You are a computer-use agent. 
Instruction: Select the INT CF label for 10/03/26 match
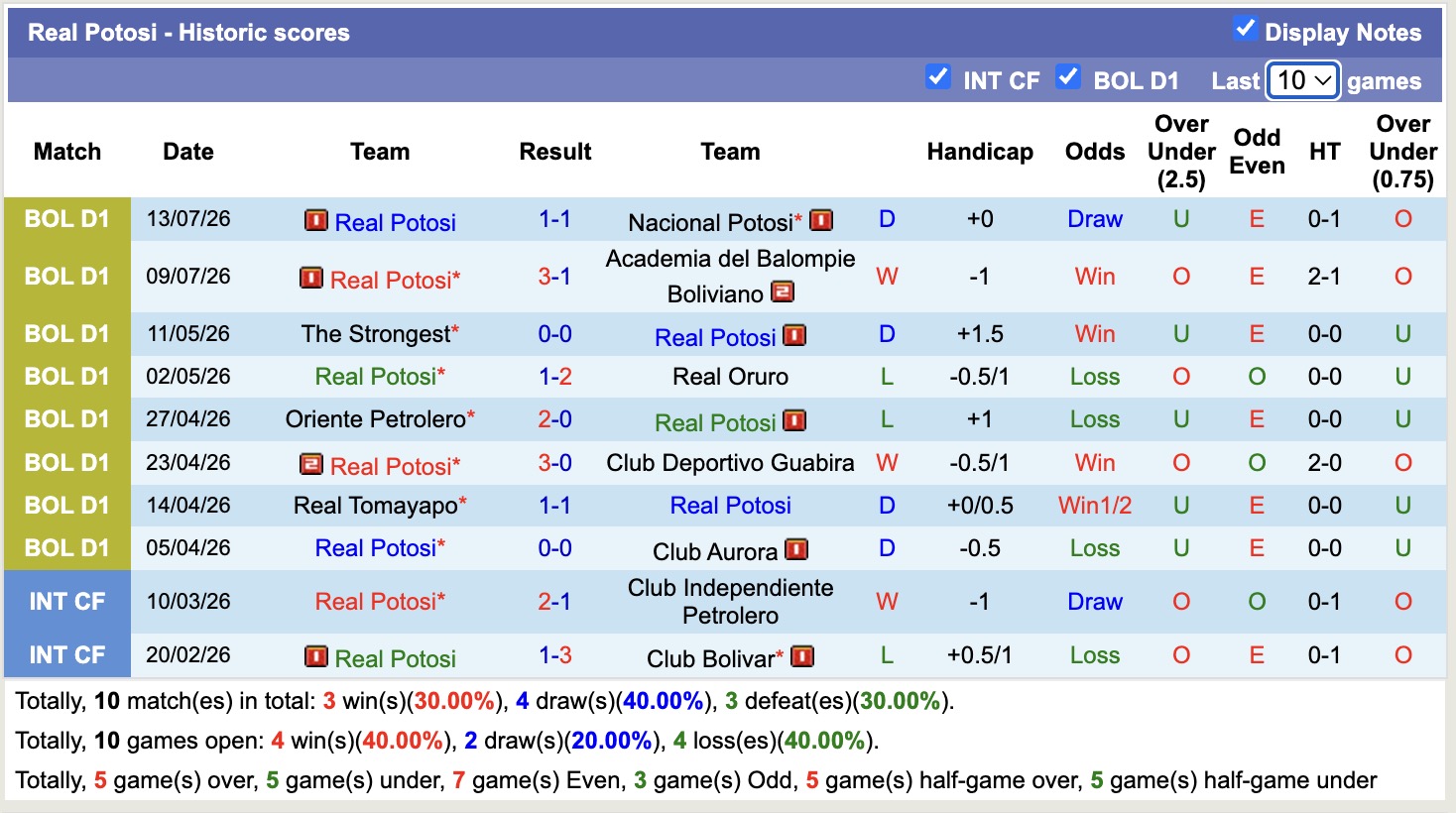[67, 602]
